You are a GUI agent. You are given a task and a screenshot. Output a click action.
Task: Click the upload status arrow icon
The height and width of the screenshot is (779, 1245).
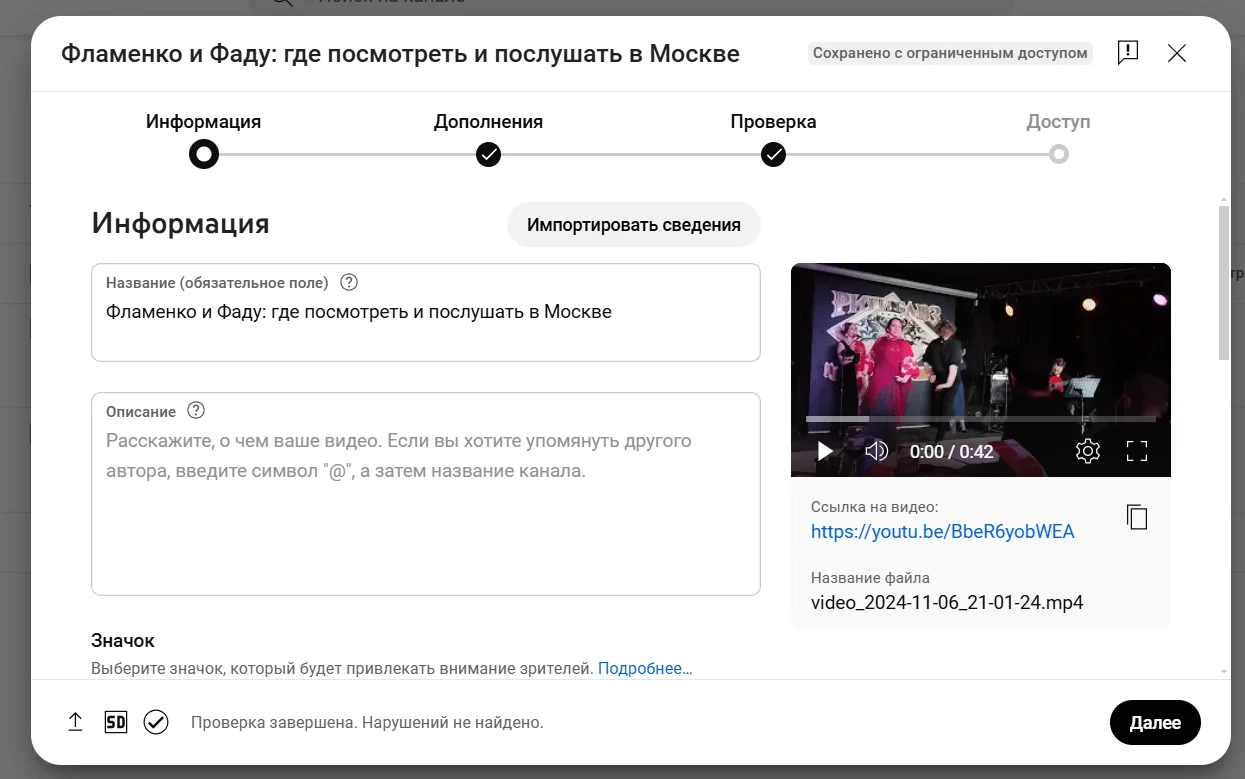pyautogui.click(x=75, y=722)
